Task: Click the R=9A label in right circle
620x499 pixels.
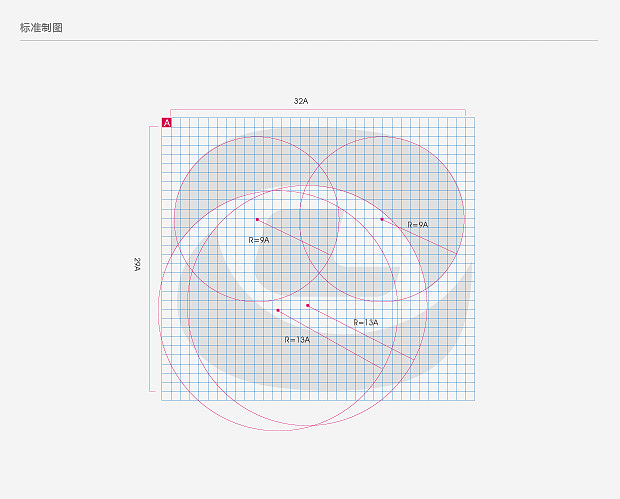Action: [418, 225]
